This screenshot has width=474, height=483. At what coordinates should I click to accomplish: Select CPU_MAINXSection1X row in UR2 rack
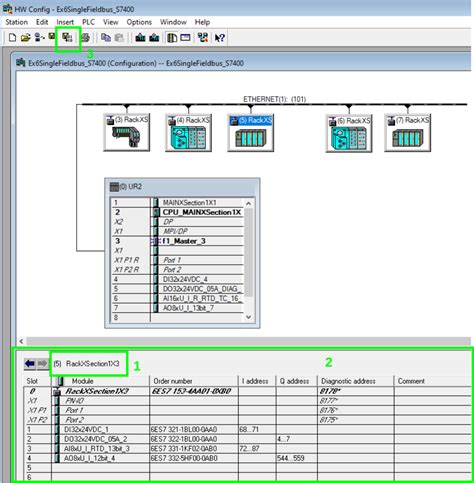coord(178,212)
